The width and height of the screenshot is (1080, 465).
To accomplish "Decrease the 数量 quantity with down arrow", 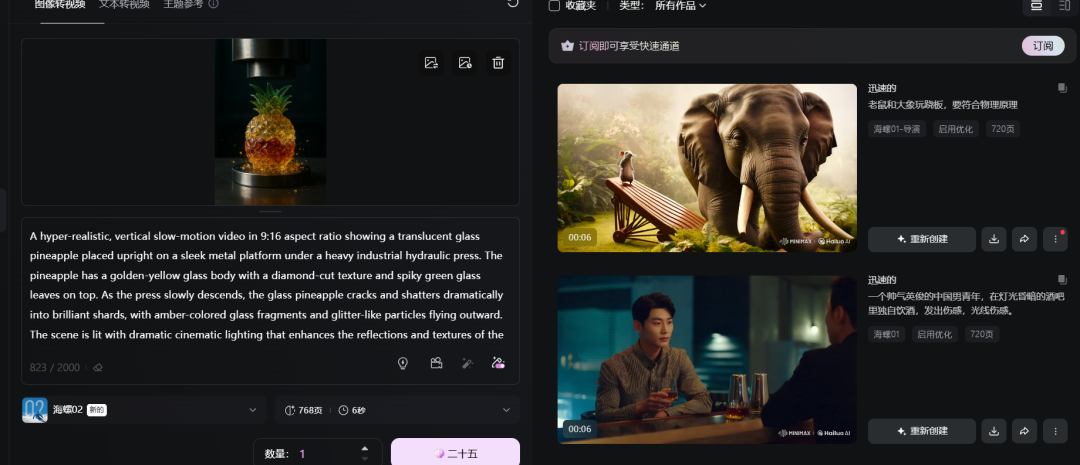I will 364,459.
